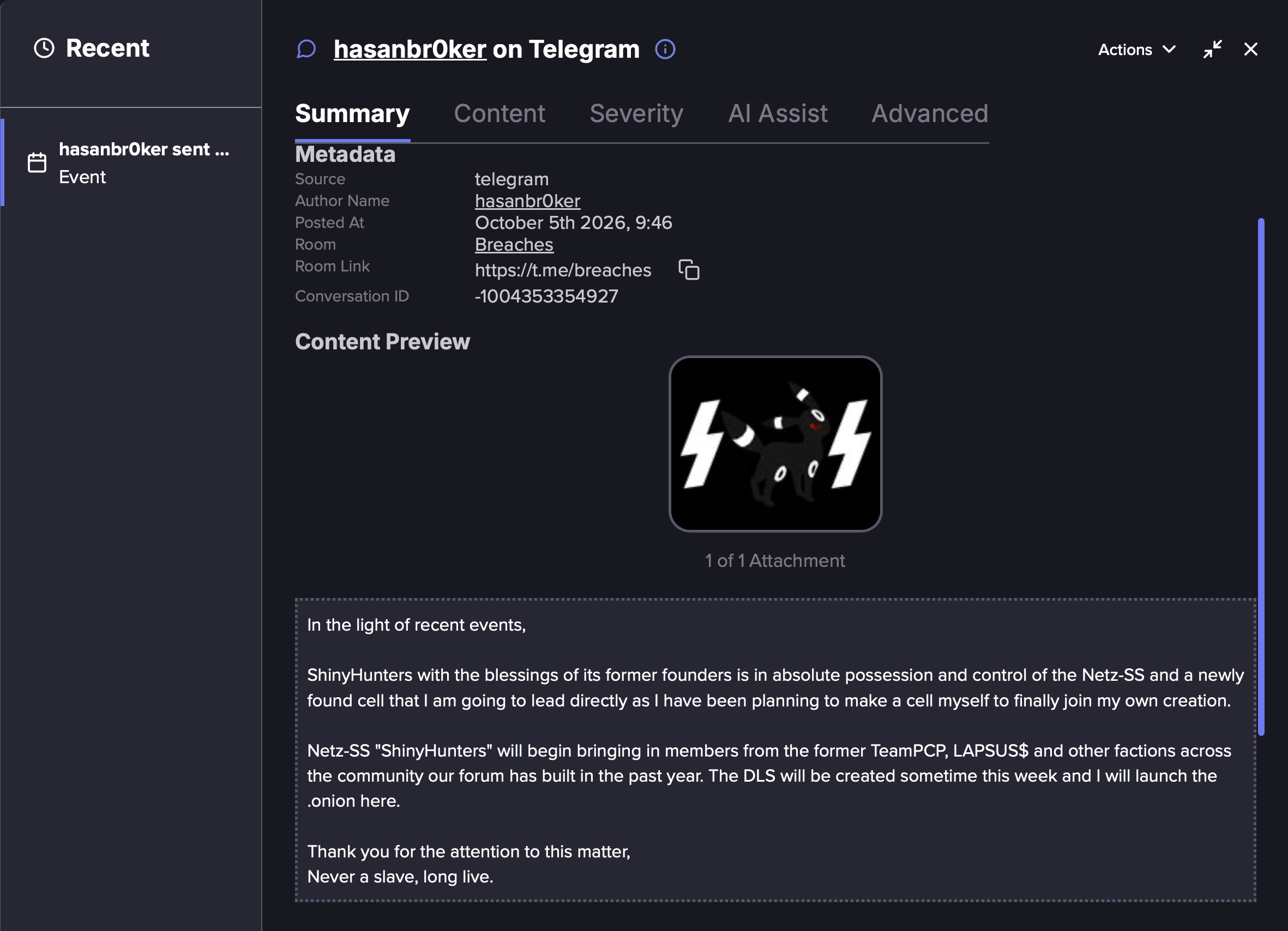Image resolution: width=1288 pixels, height=931 pixels.
Task: Click the posted date October 5th 2026
Action: point(573,222)
